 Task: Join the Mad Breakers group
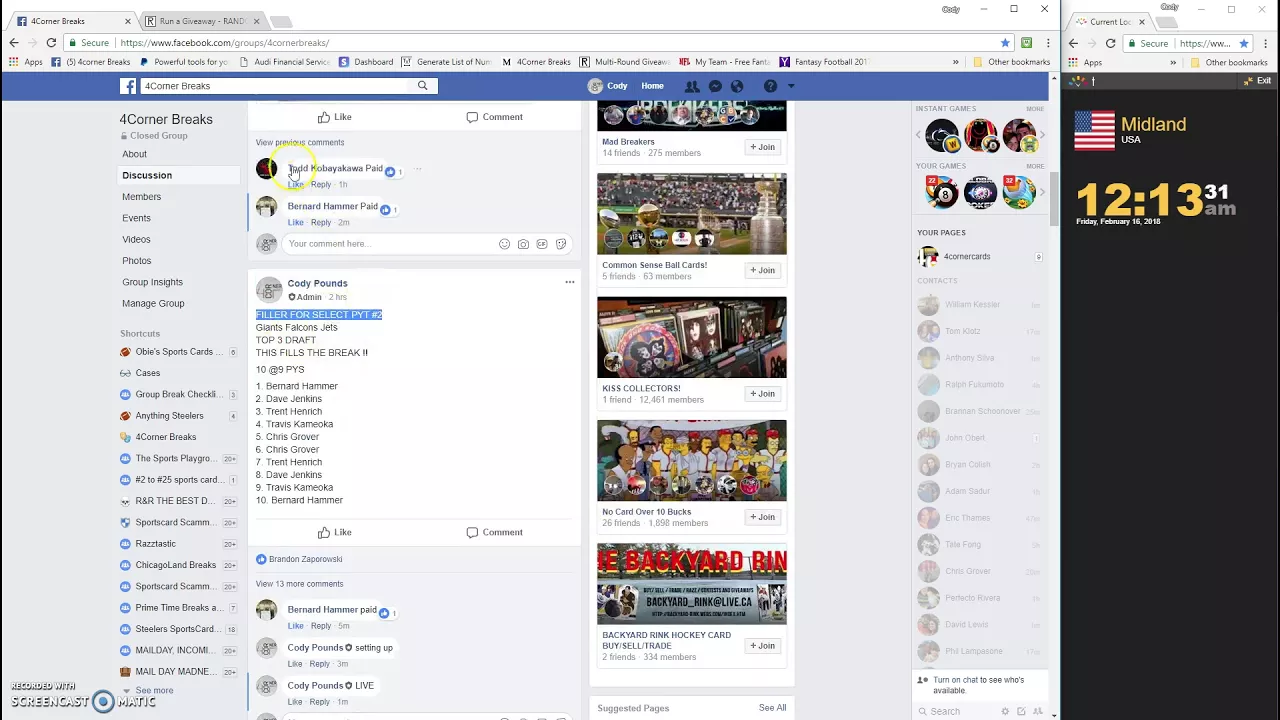click(762, 147)
